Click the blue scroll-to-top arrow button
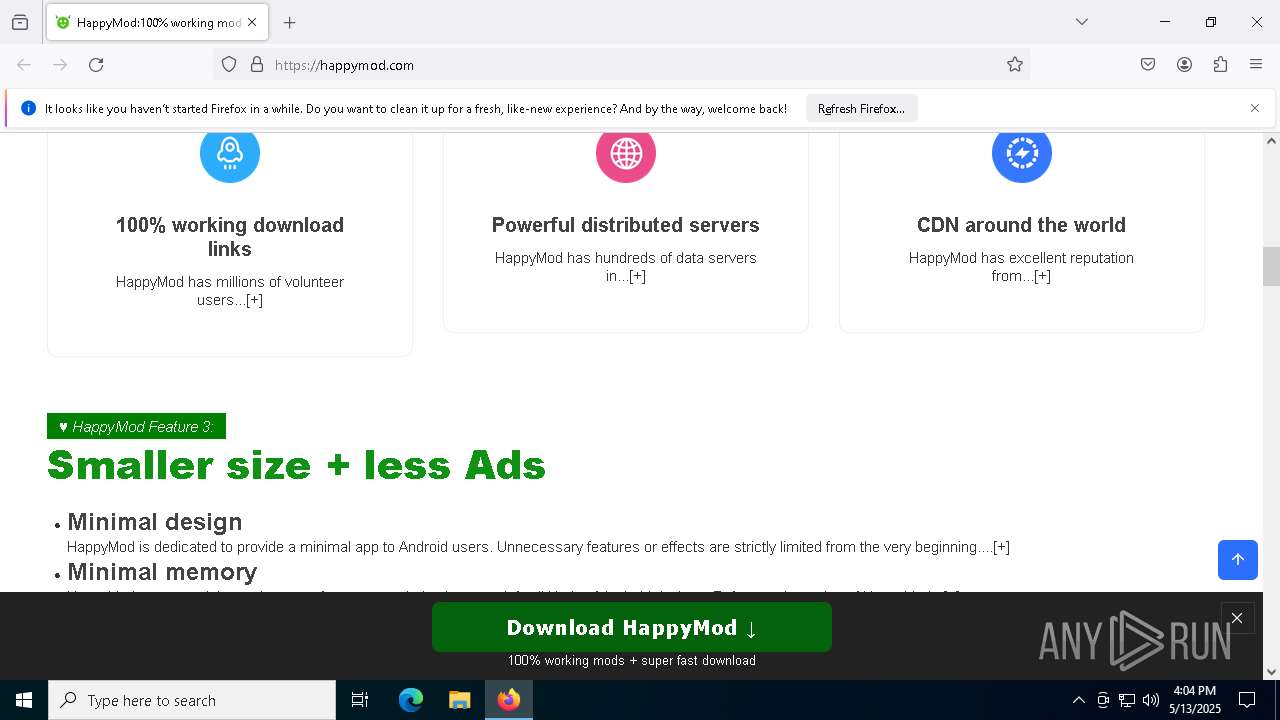1280x720 pixels. 1238,560
